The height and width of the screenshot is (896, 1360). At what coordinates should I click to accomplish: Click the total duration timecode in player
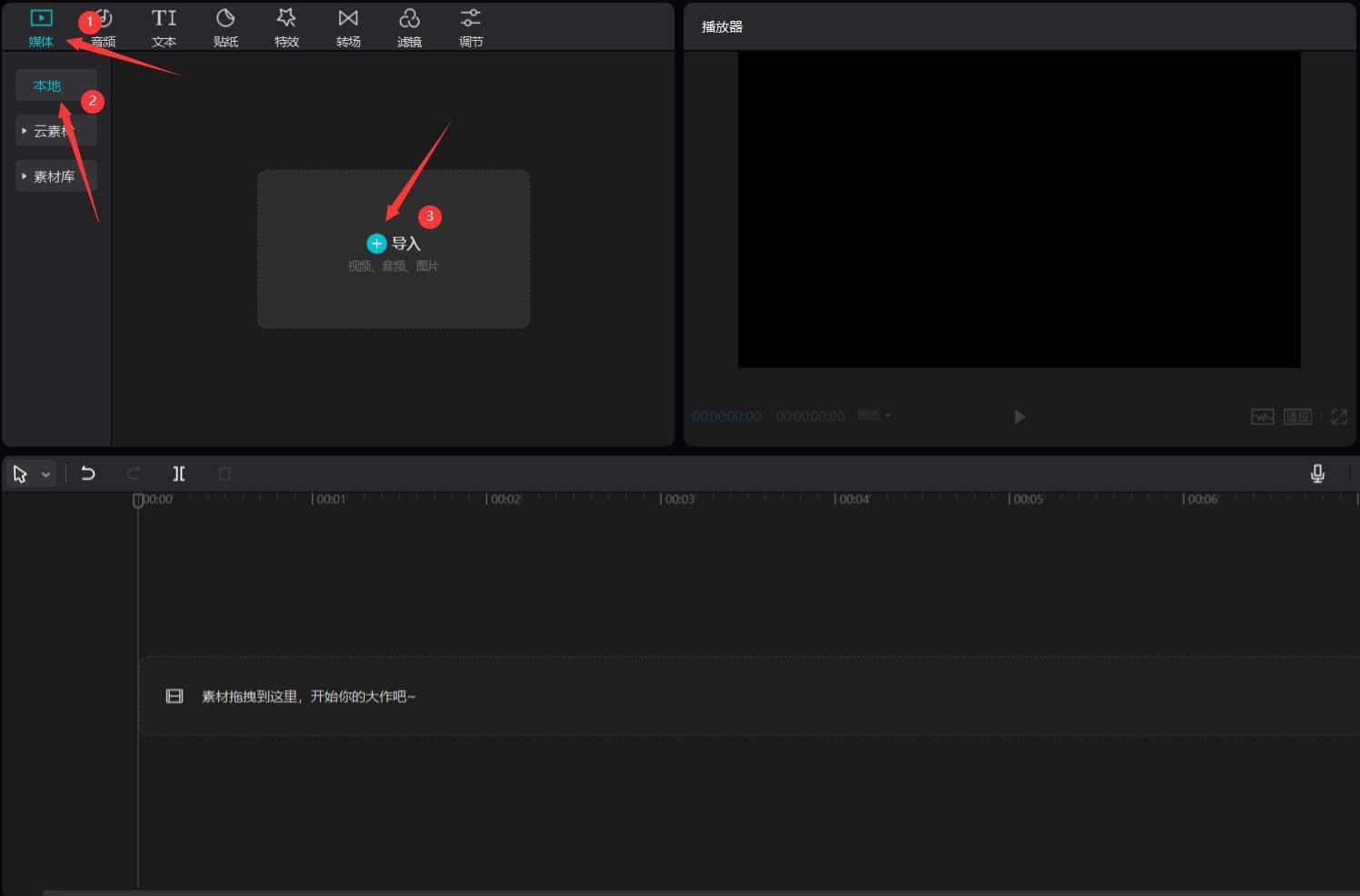pos(810,416)
